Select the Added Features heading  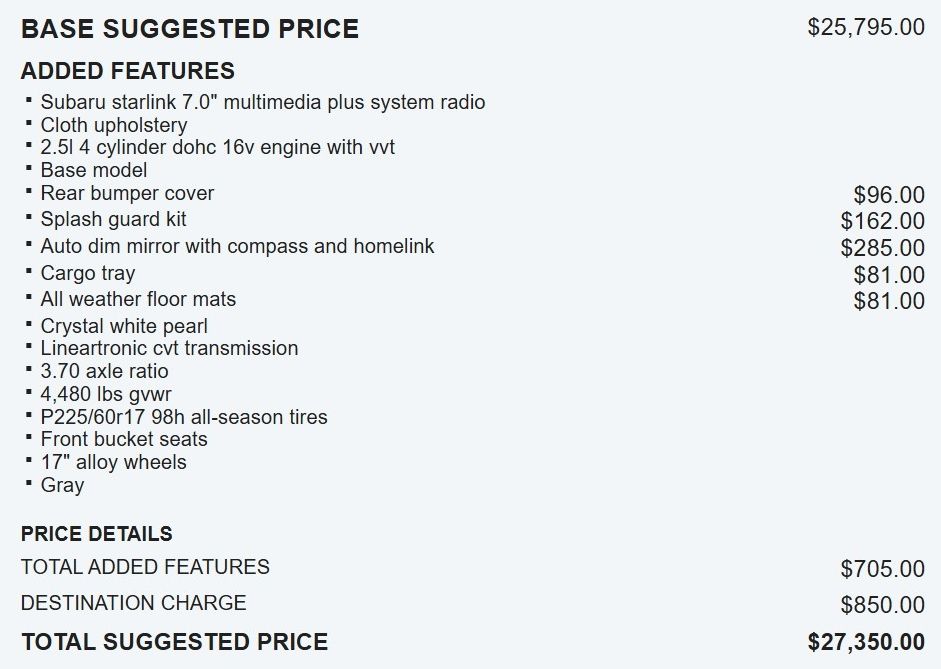[x=128, y=71]
